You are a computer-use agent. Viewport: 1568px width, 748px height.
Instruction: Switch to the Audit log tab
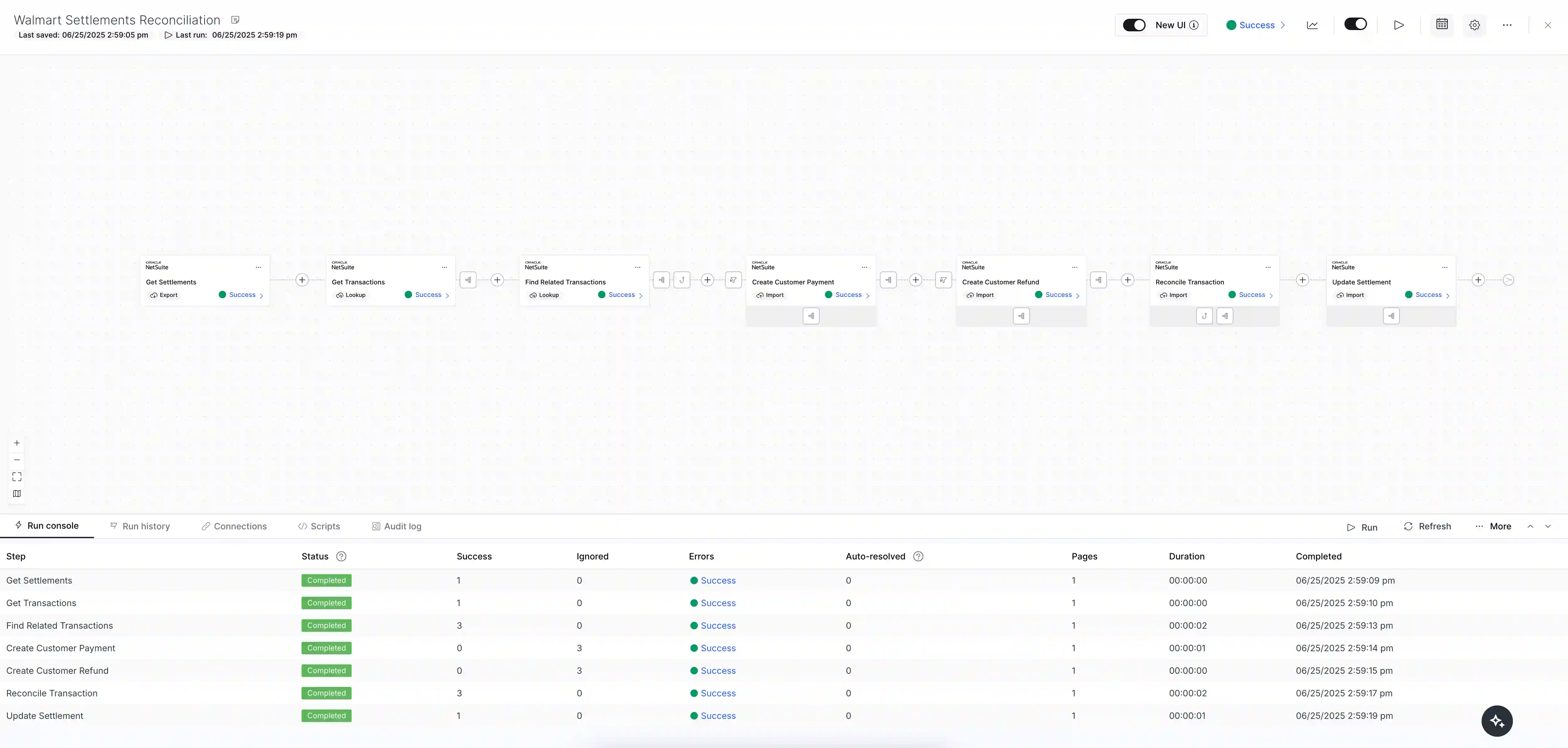tap(397, 526)
